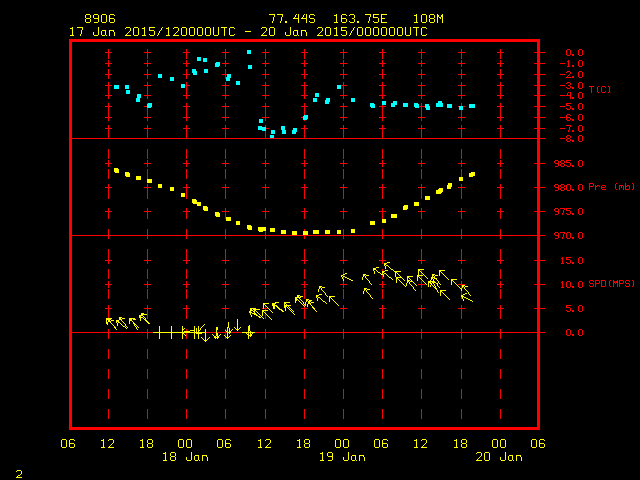Select the 20 Jan date label
The image size is (640, 480).
499,457
